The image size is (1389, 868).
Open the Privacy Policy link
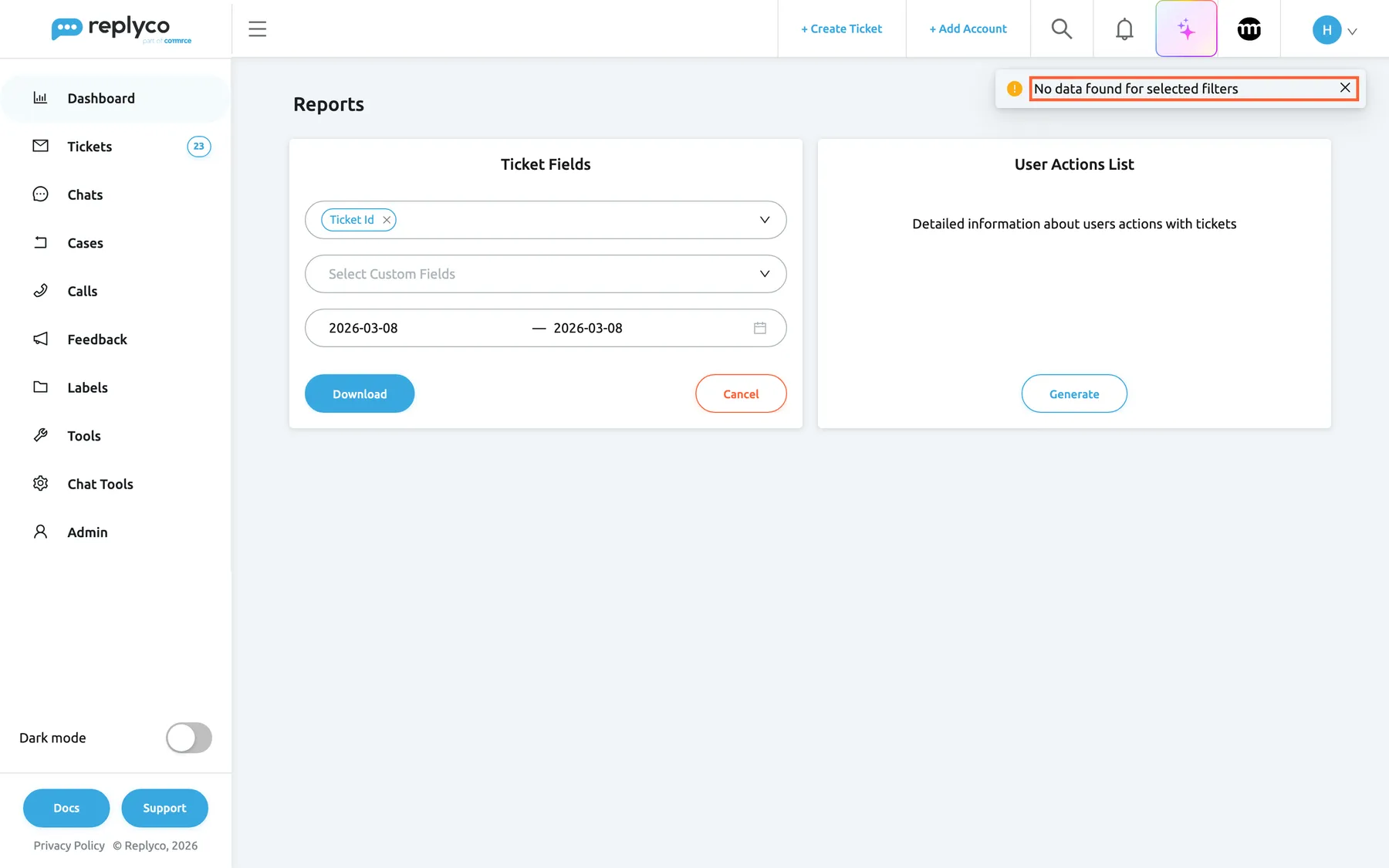[x=69, y=846]
